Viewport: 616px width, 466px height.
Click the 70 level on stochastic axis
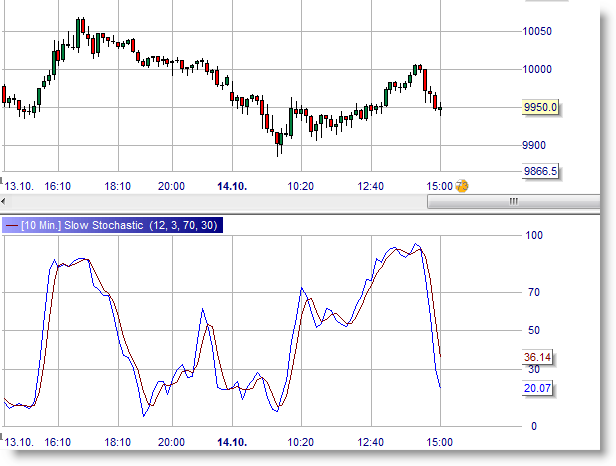coord(534,292)
